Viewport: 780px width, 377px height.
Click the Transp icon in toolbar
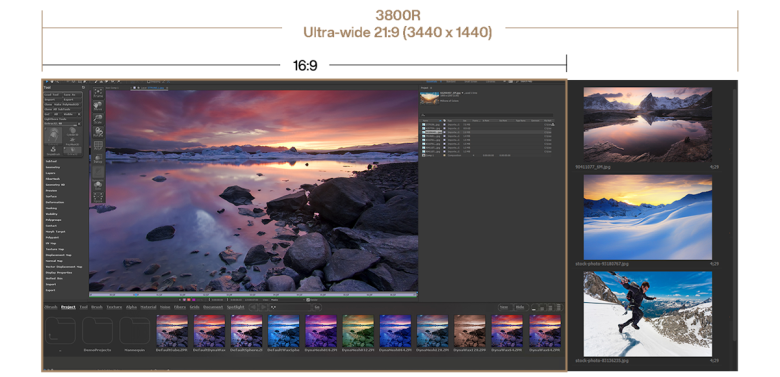pyautogui.click(x=98, y=159)
